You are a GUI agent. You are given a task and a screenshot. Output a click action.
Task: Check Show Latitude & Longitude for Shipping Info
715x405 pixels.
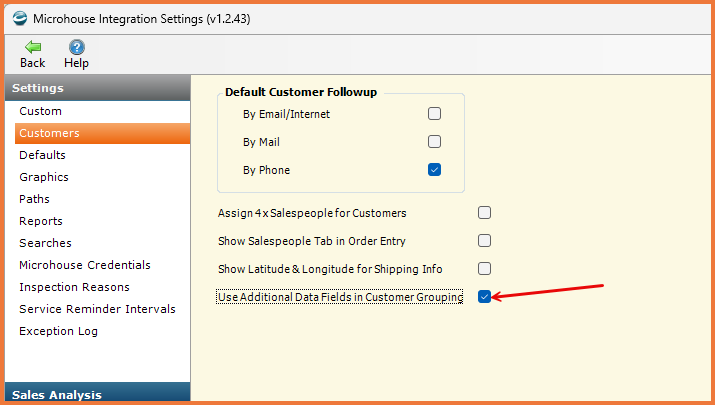tap(484, 269)
